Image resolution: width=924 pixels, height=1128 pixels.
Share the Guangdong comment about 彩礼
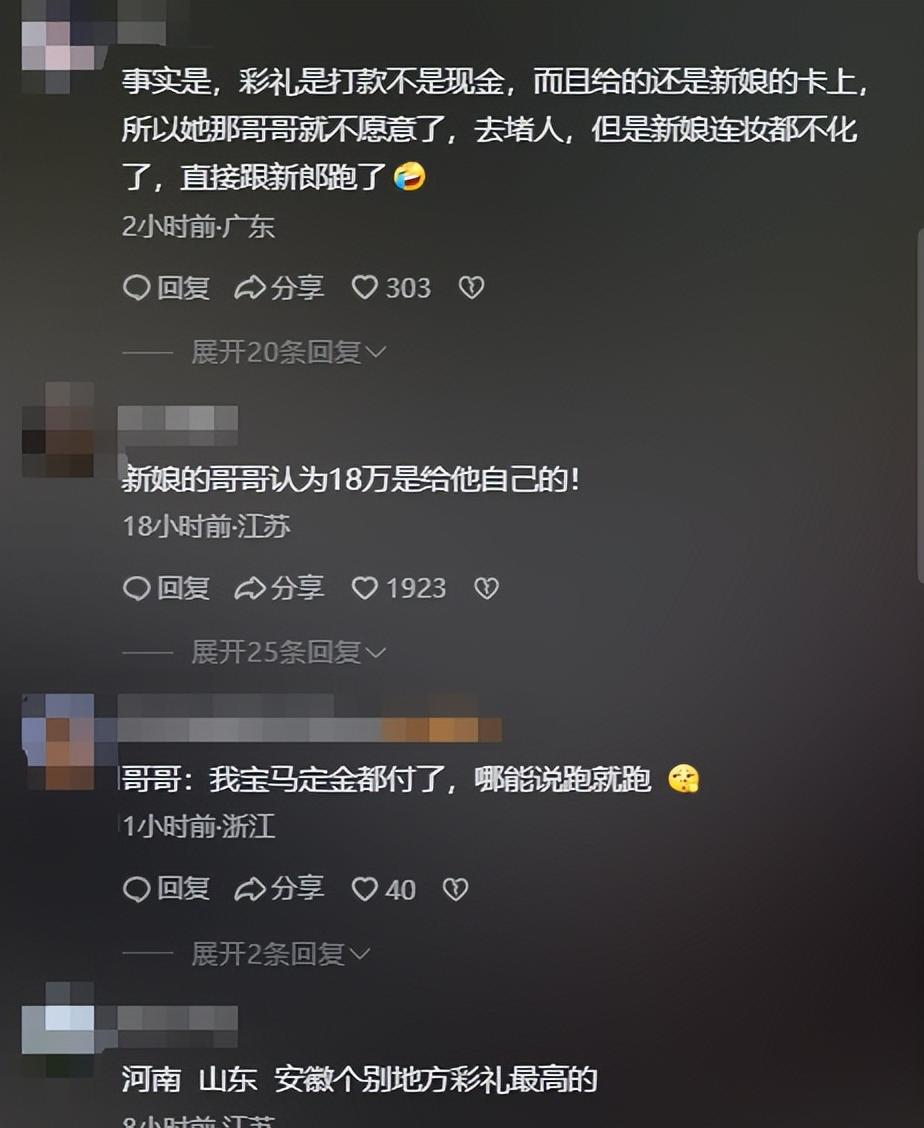279,288
